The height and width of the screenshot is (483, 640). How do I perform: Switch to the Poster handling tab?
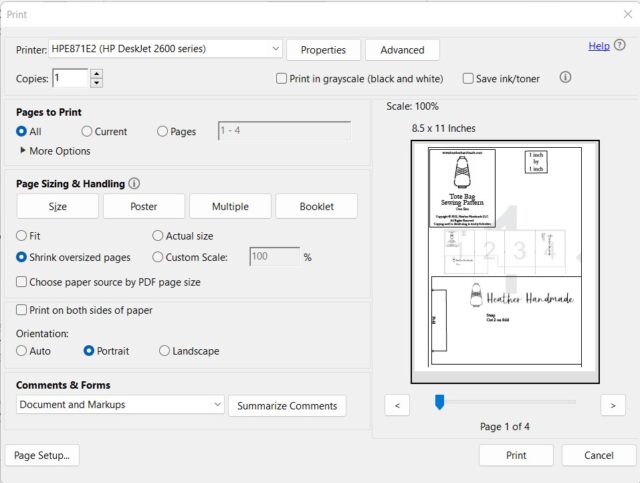144,207
